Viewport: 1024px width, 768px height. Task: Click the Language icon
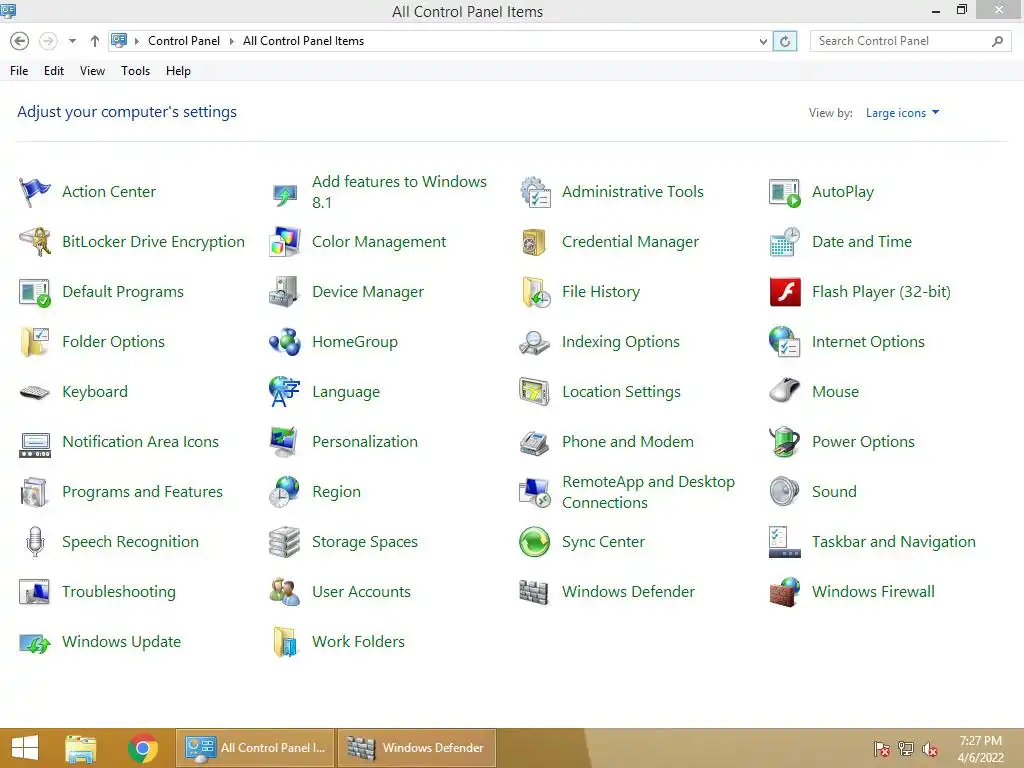click(285, 392)
